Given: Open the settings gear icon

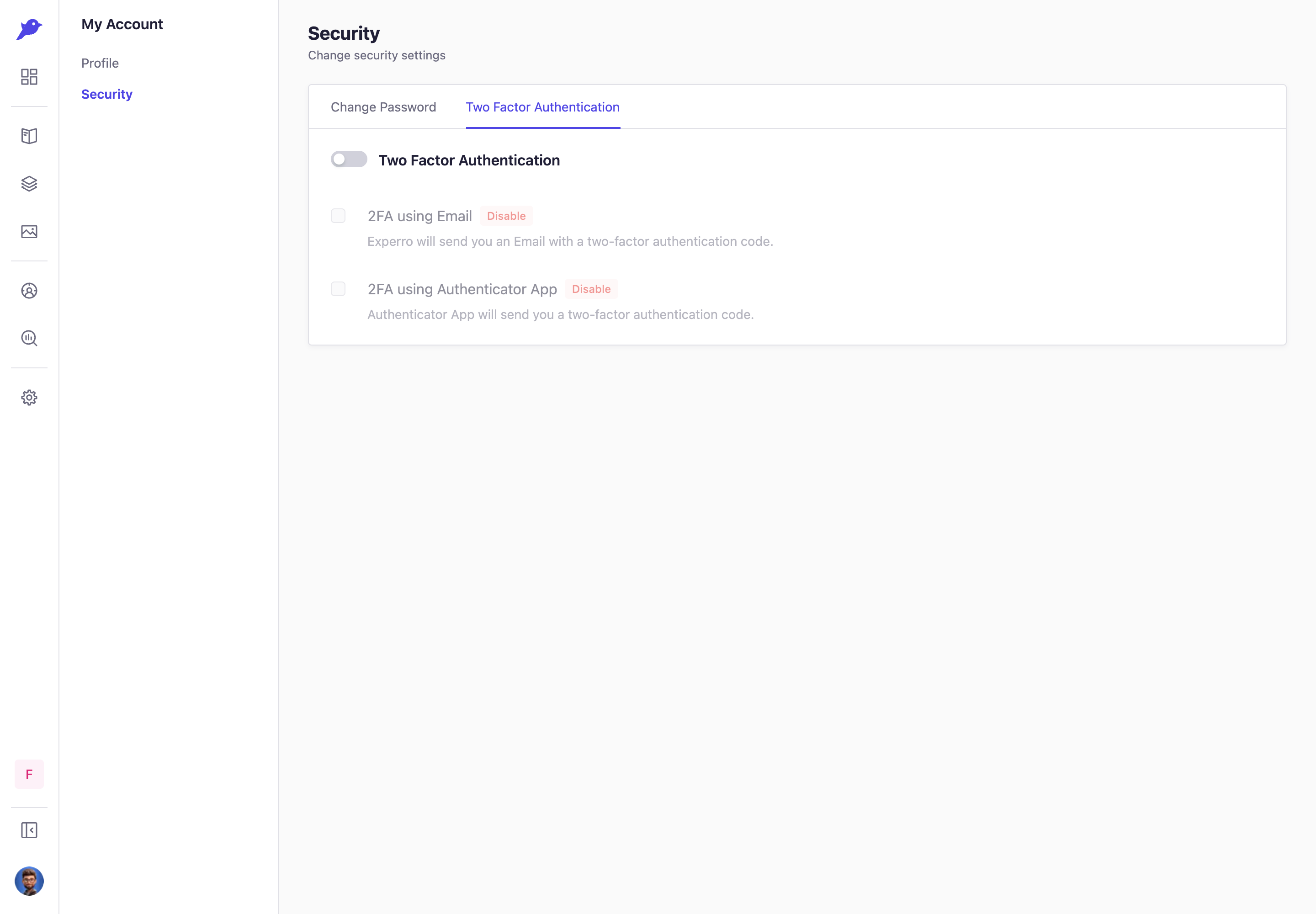Looking at the screenshot, I should tap(29, 398).
